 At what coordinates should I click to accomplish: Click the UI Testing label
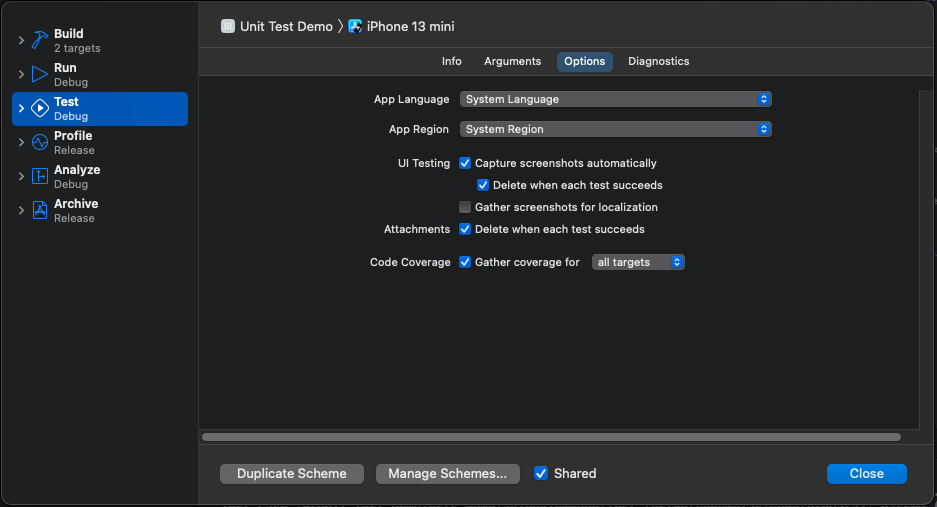(424, 163)
